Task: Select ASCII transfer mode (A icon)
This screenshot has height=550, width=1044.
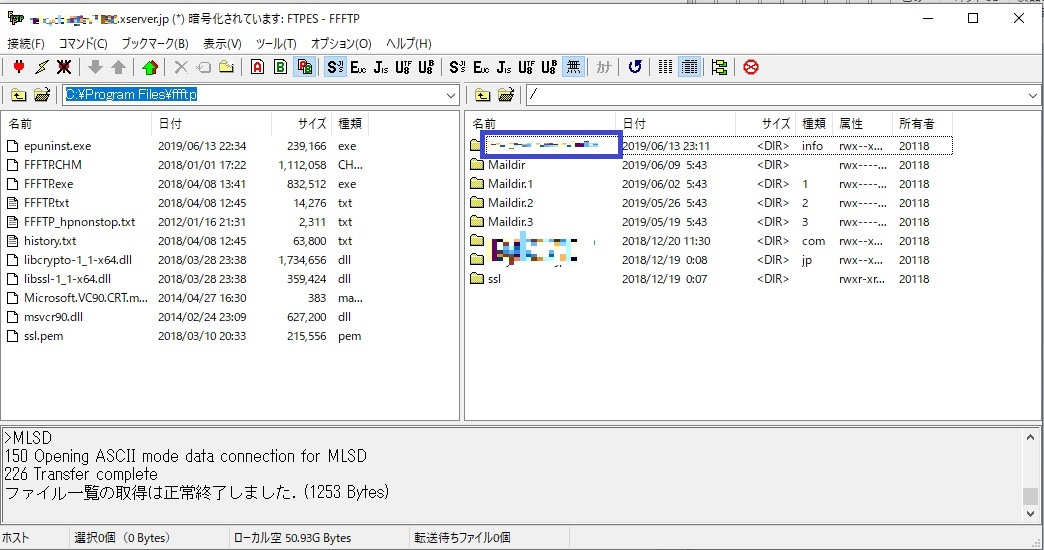Action: coord(258,67)
